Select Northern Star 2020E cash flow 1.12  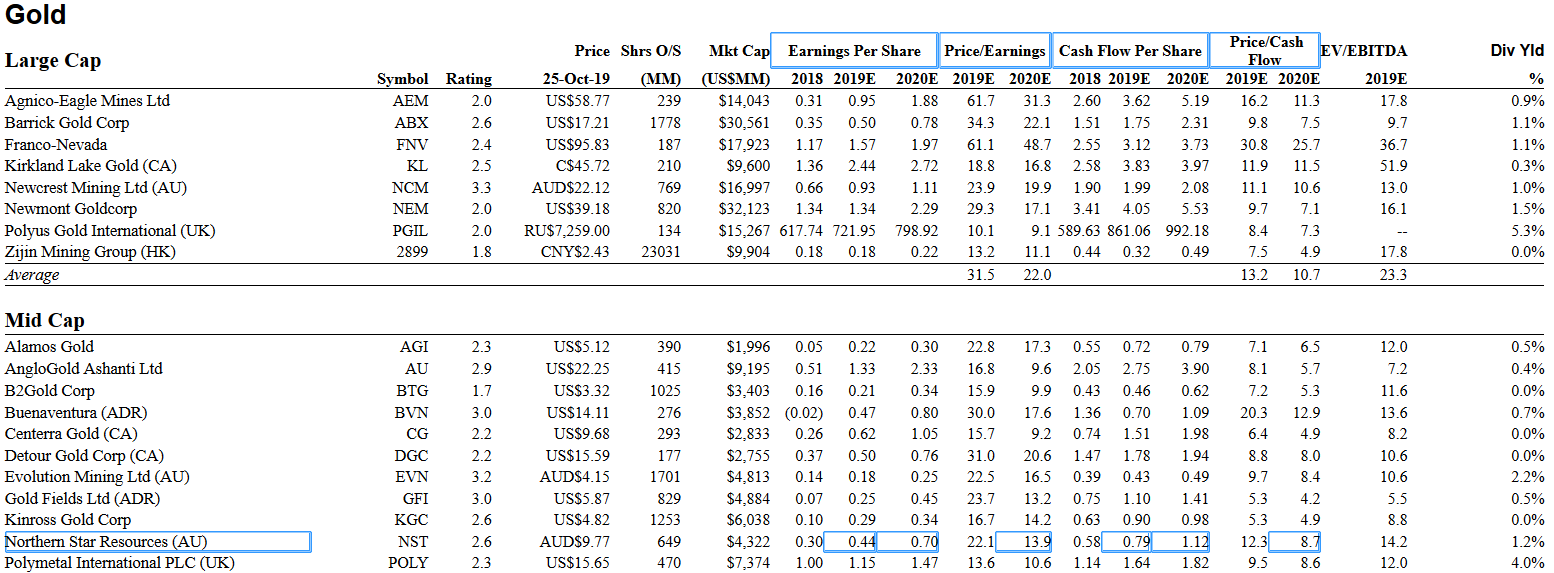[1181, 542]
